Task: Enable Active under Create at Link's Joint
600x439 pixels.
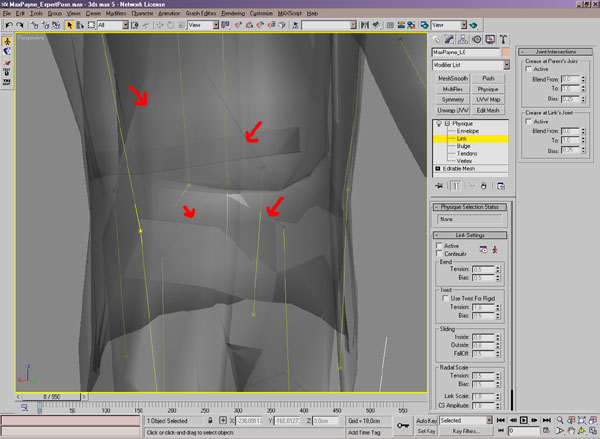Action: click(527, 122)
